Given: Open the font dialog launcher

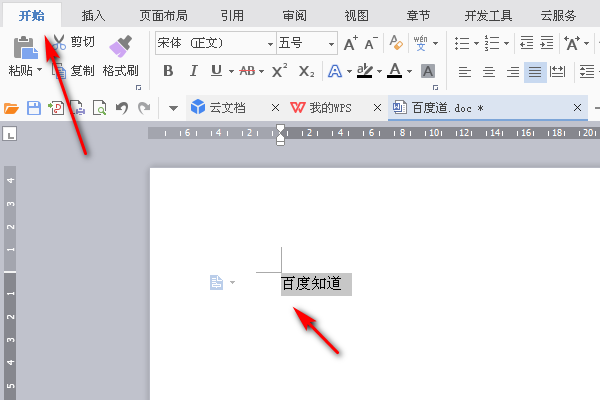Looking at the screenshot, I should [x=139, y=88].
